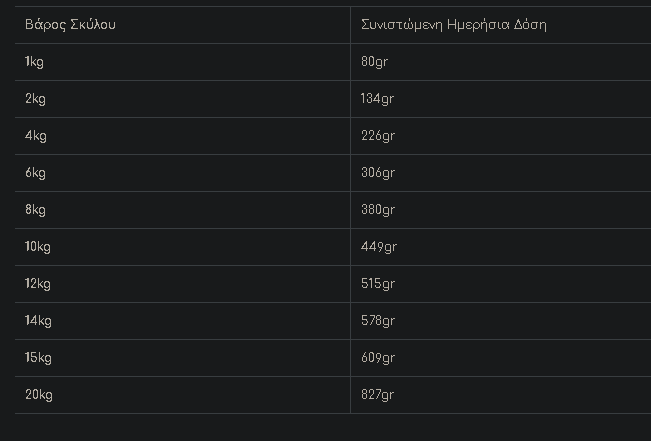Select the 12kg weight cell
The width and height of the screenshot is (651, 441).
point(38,284)
